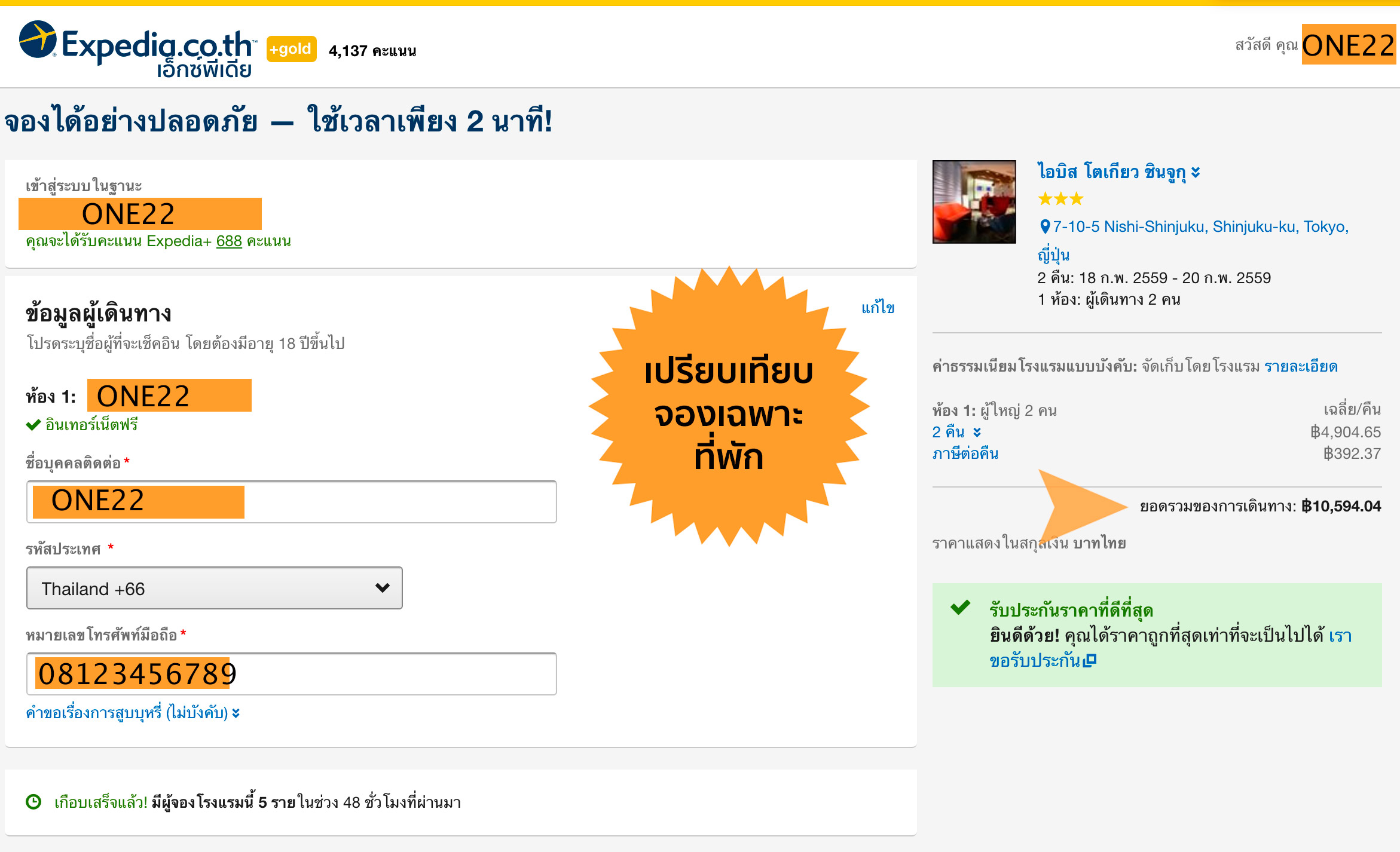Click the hotel room thumbnail photo
The width and height of the screenshot is (1400, 852).
974,202
